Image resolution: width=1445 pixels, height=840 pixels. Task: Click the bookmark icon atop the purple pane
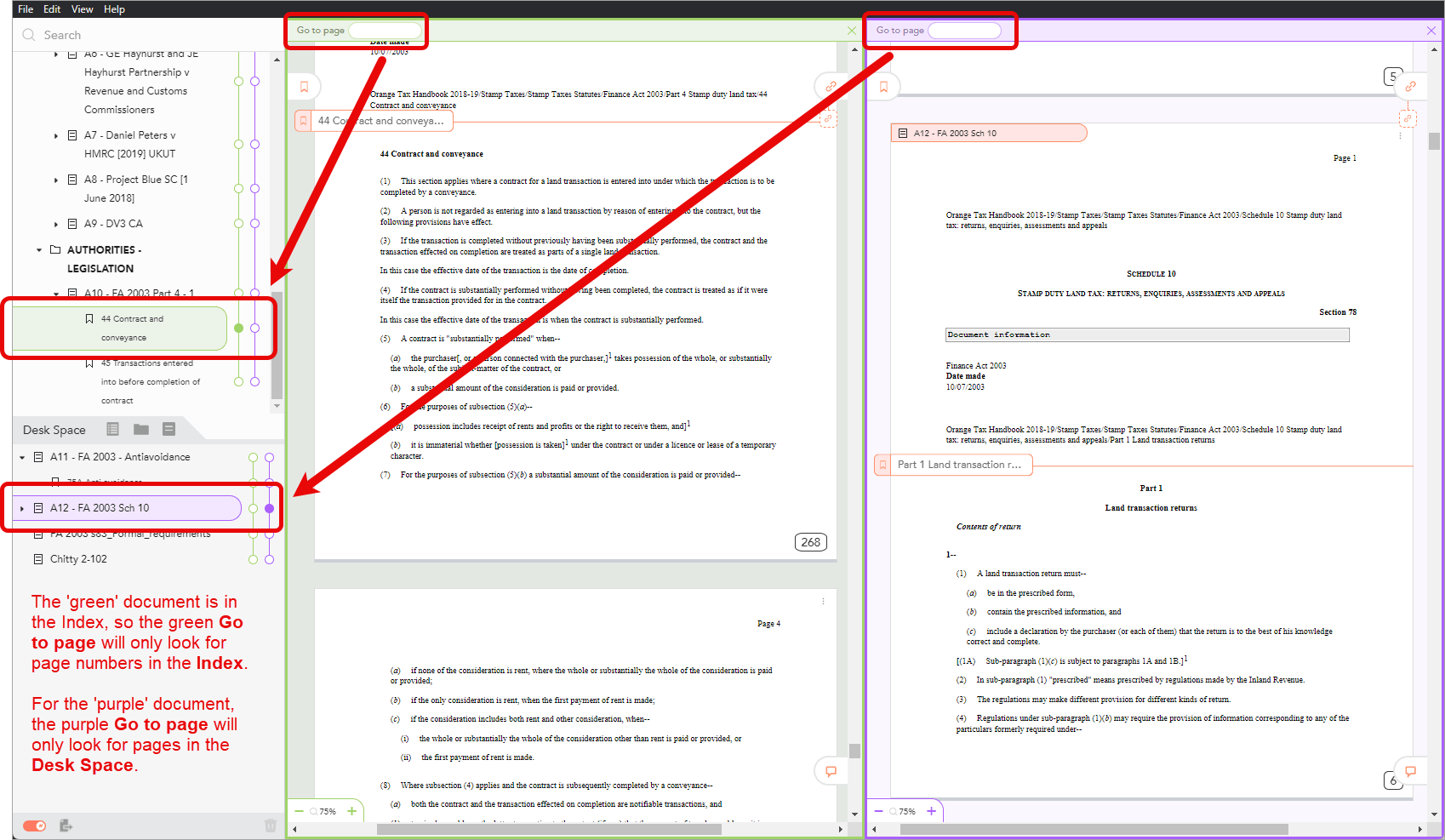tap(883, 87)
